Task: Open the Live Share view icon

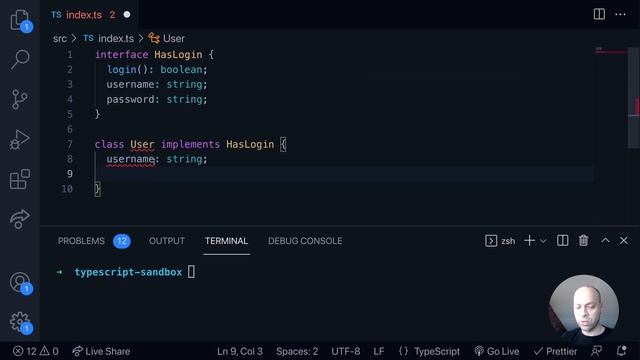Action: point(20,219)
